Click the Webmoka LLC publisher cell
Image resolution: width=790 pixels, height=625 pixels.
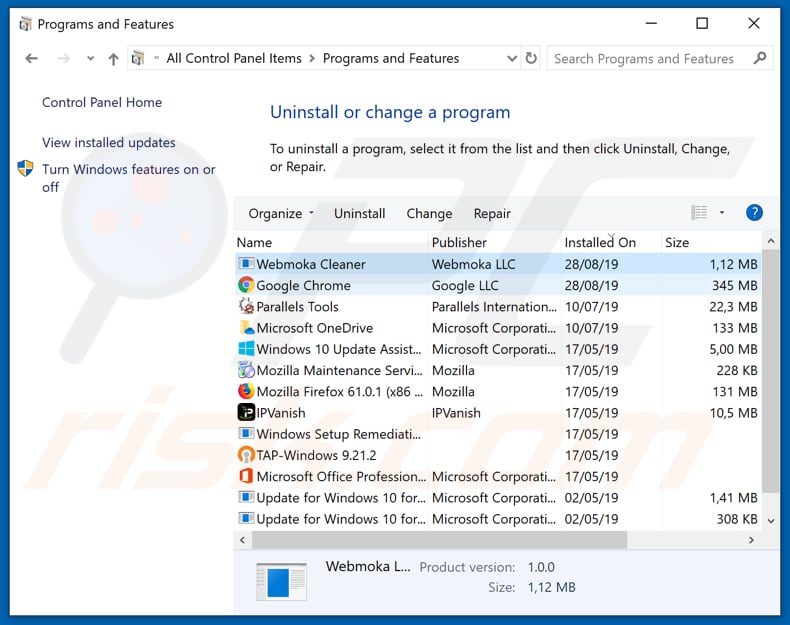474,264
